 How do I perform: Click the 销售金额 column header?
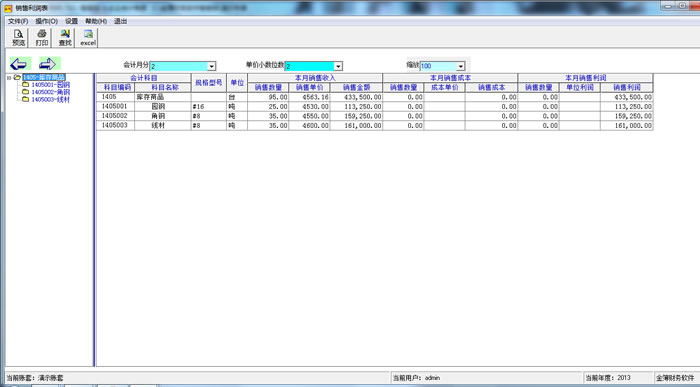pyautogui.click(x=357, y=87)
